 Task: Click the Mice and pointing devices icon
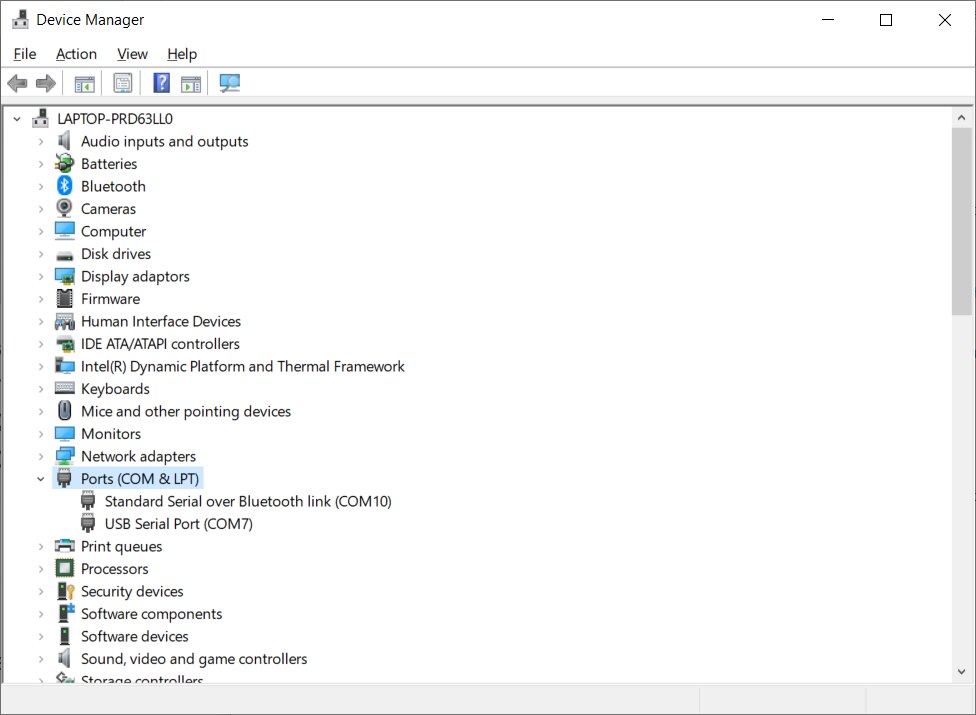click(65, 411)
